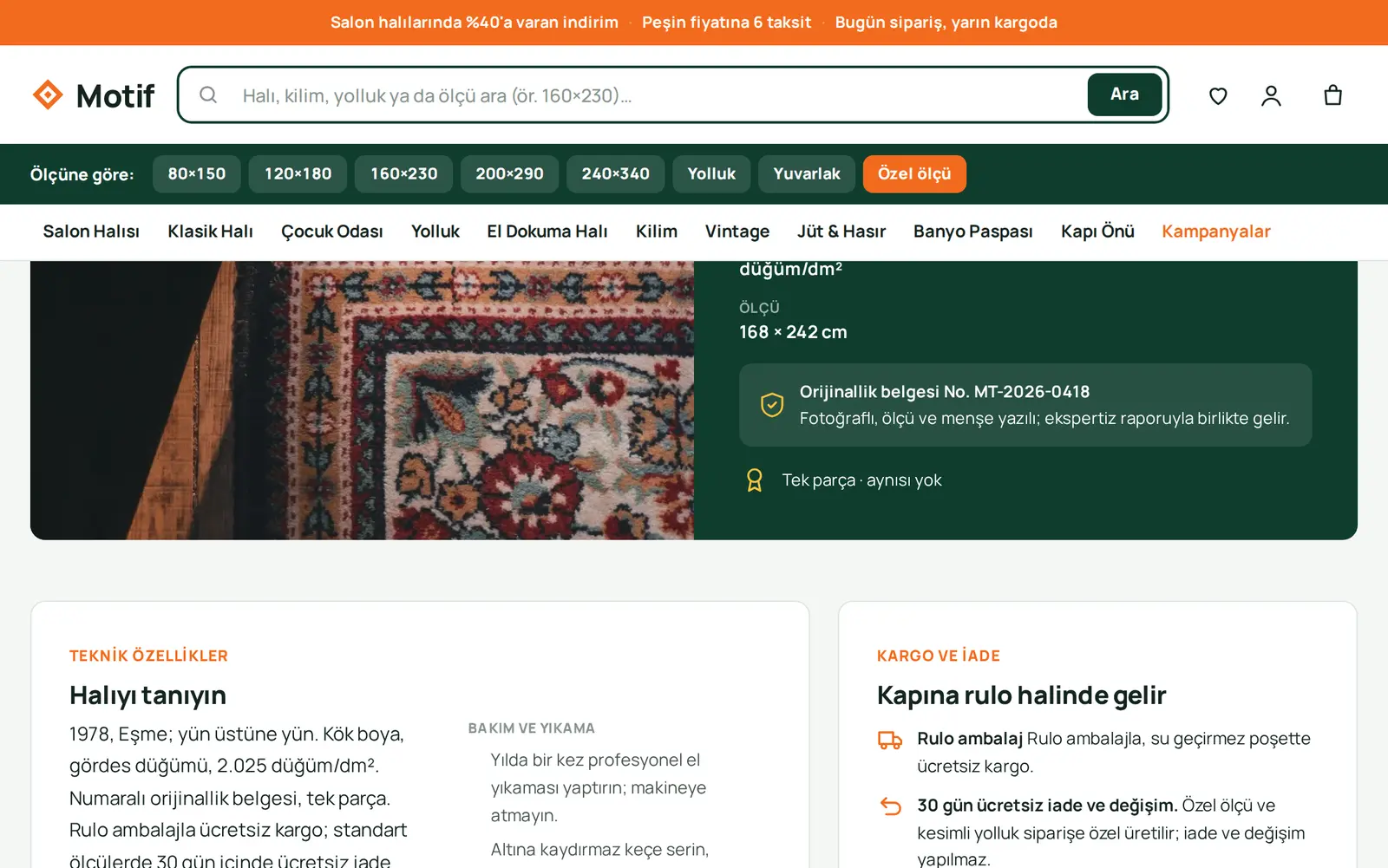
Task: Open the Kilim category
Action: pyautogui.click(x=657, y=232)
